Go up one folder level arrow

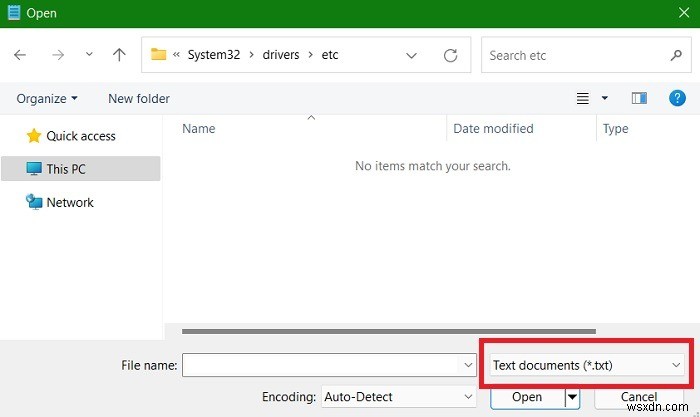pyautogui.click(x=119, y=55)
